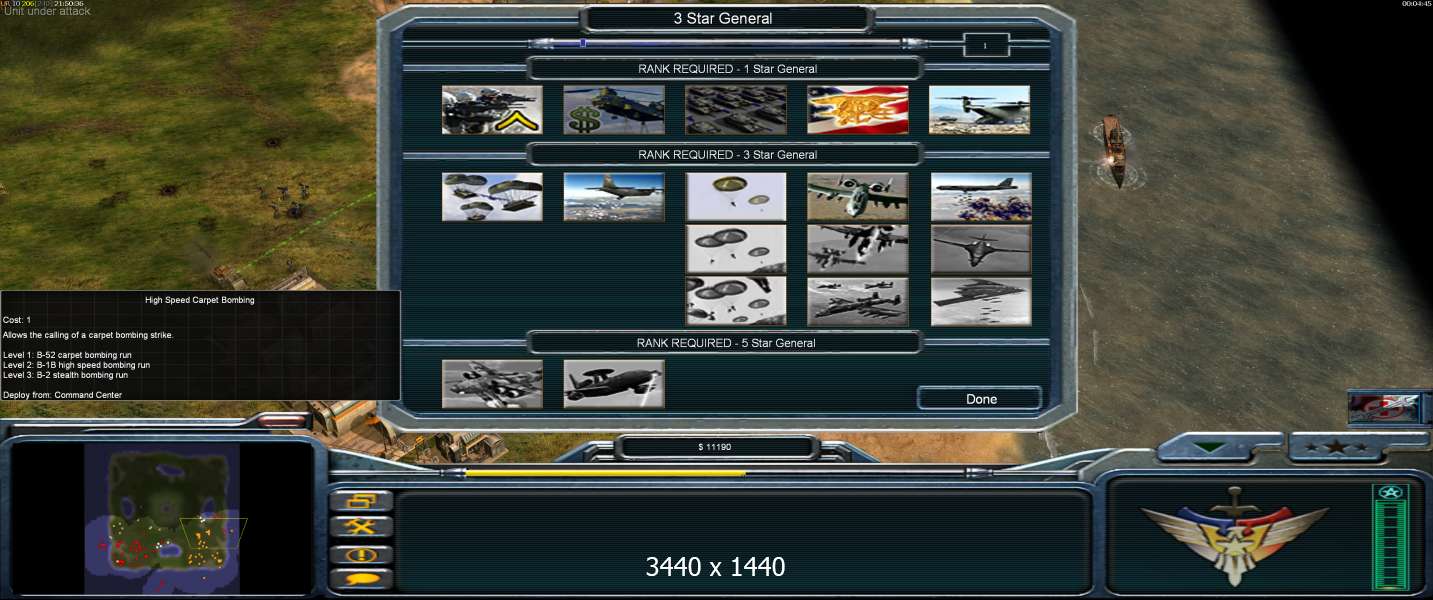Choose the Chinook dollar-sign supply power
The image size is (1433, 600).
pos(614,110)
